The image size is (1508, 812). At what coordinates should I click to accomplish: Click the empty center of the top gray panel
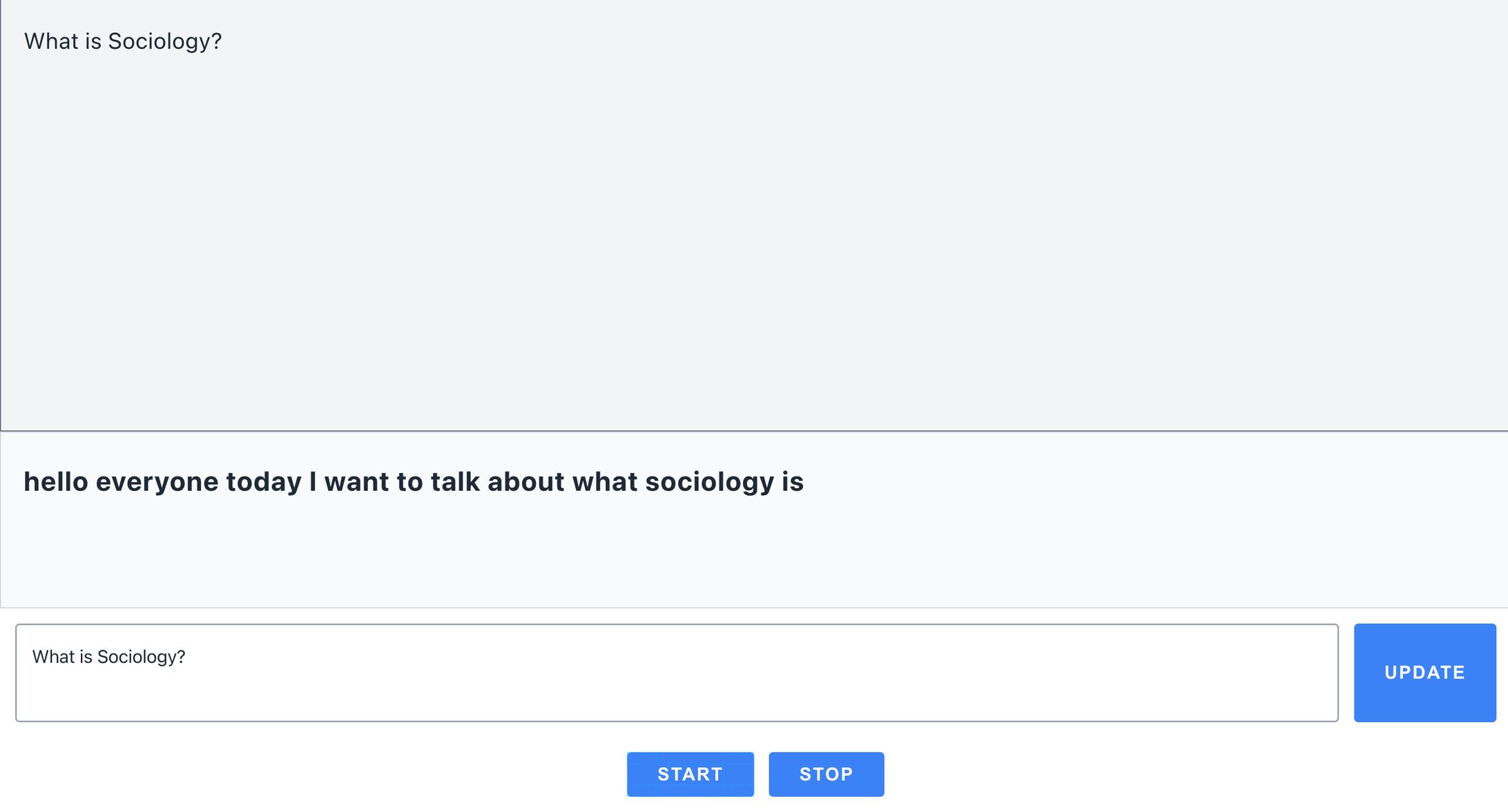(754, 228)
